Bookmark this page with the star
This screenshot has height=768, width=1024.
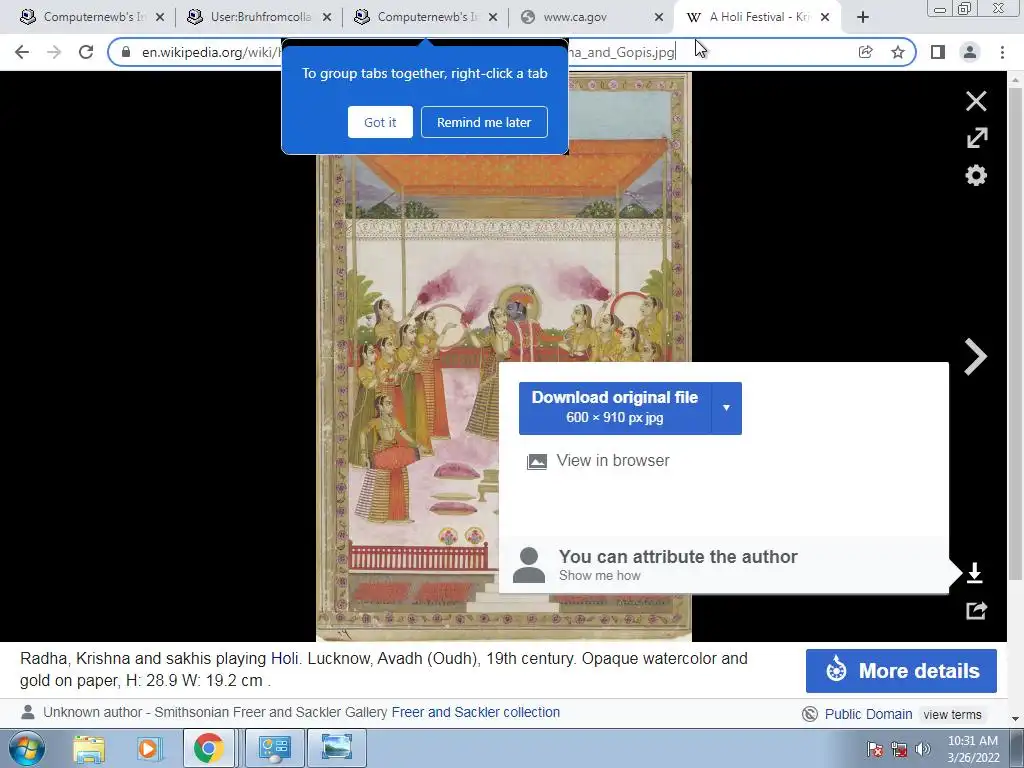898,52
